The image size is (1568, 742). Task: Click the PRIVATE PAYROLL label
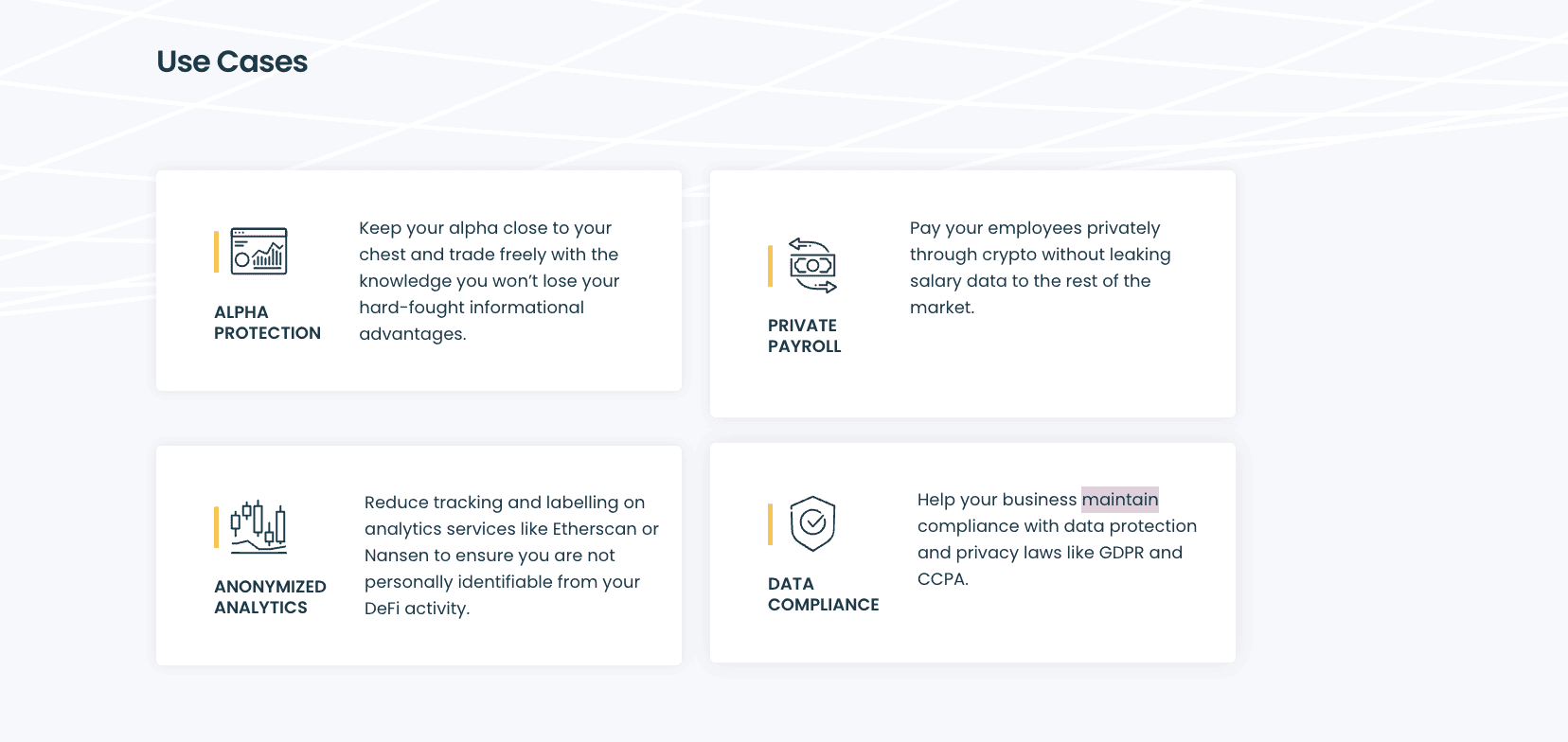pyautogui.click(x=804, y=336)
